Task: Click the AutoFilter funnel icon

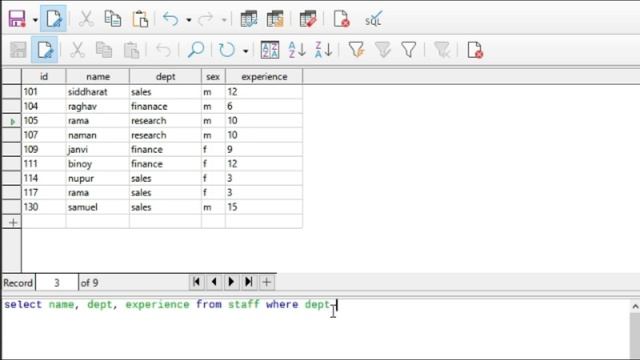Action: [x=356, y=50]
